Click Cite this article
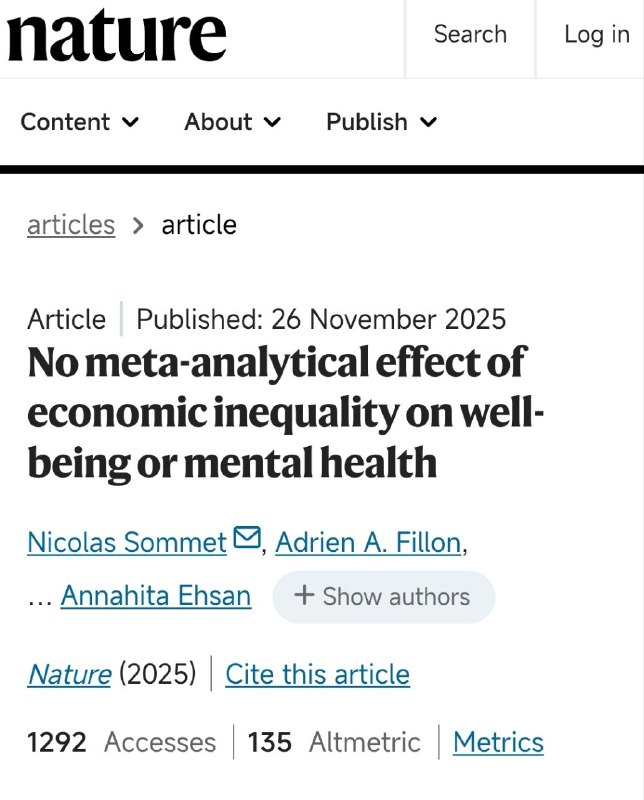 click(317, 675)
